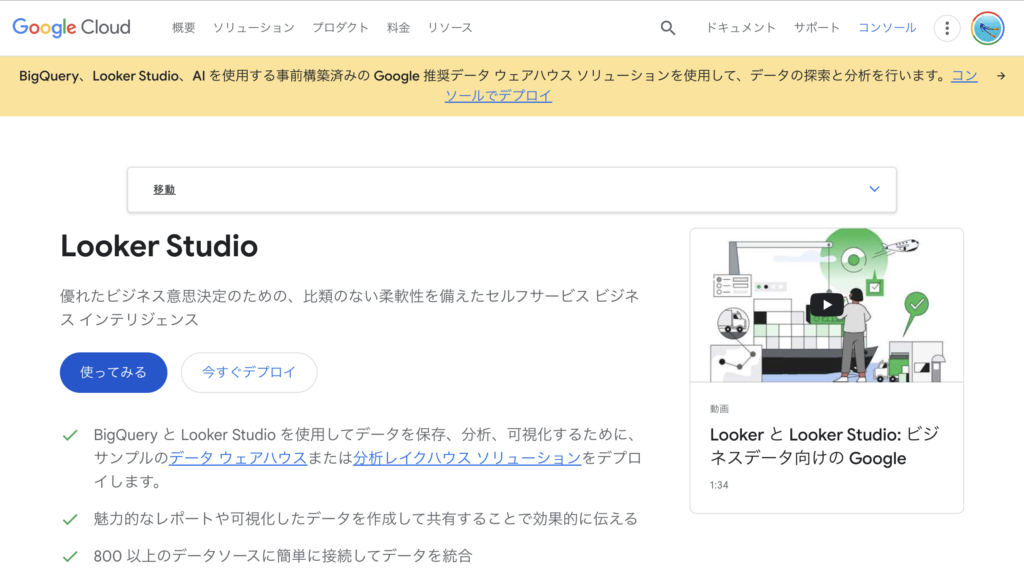The image size is (1024, 580).
Task: Click the banner's right arrow icon
Action: (x=1000, y=76)
